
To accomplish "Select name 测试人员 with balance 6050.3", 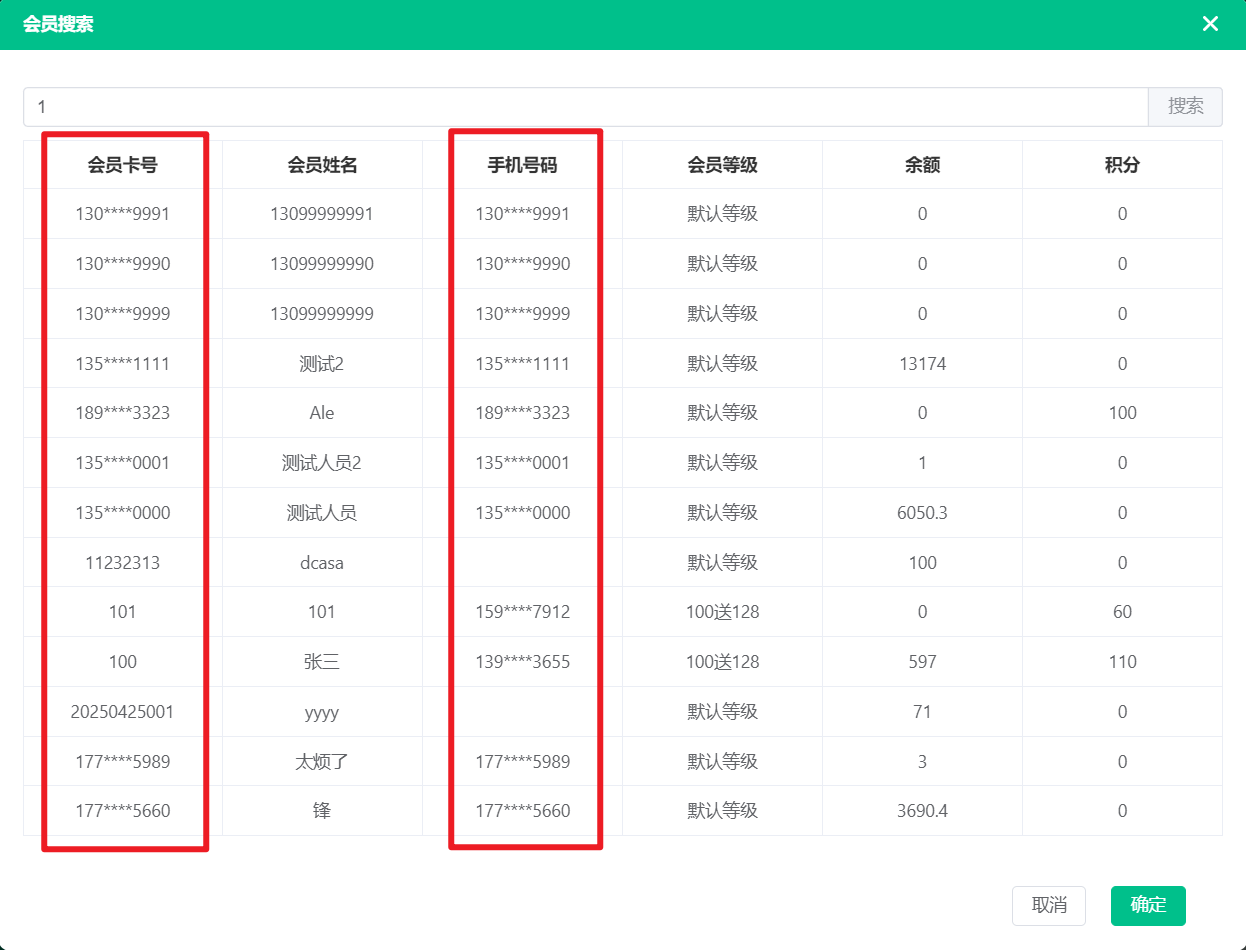I will pos(322,513).
